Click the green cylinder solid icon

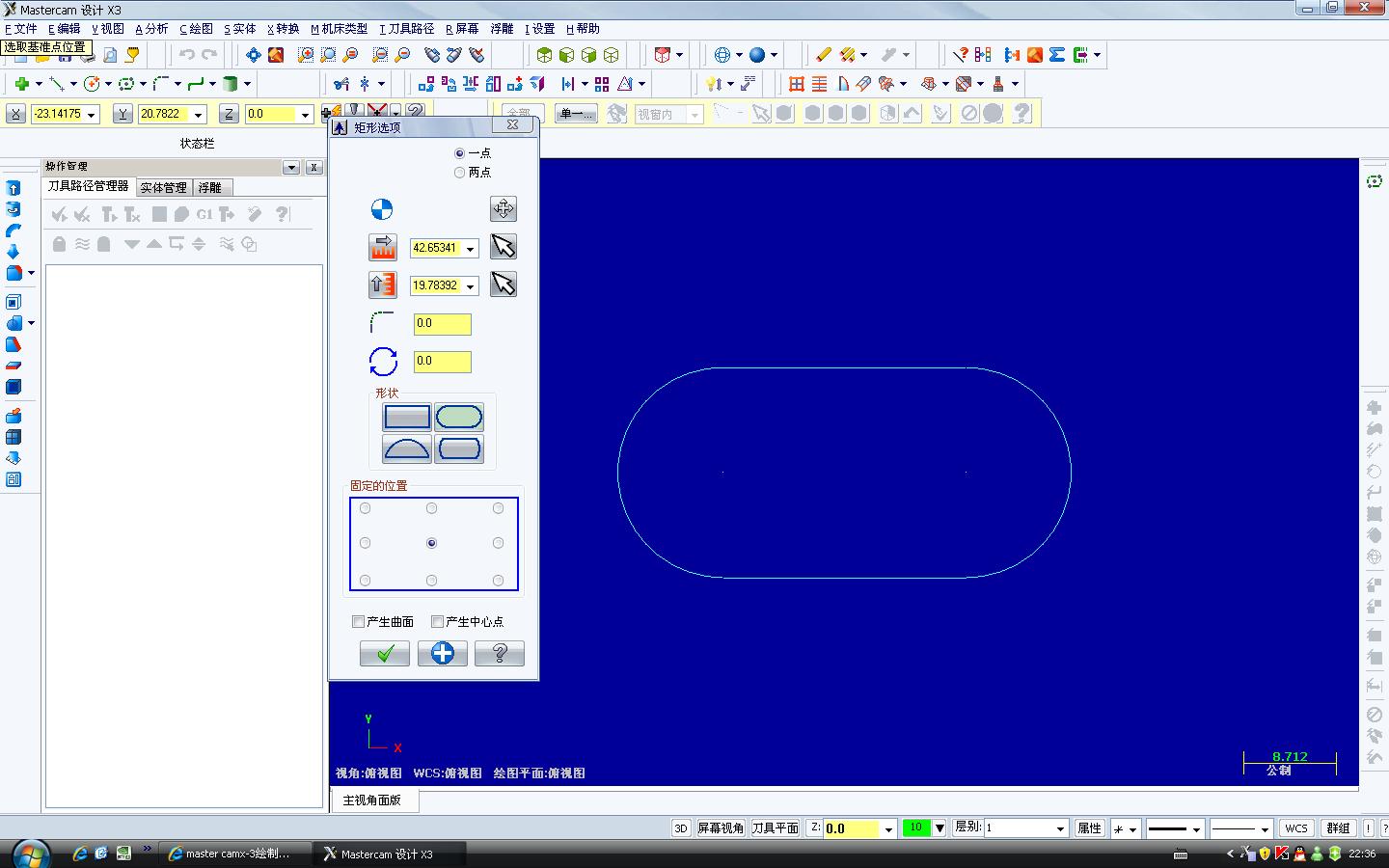point(231,84)
